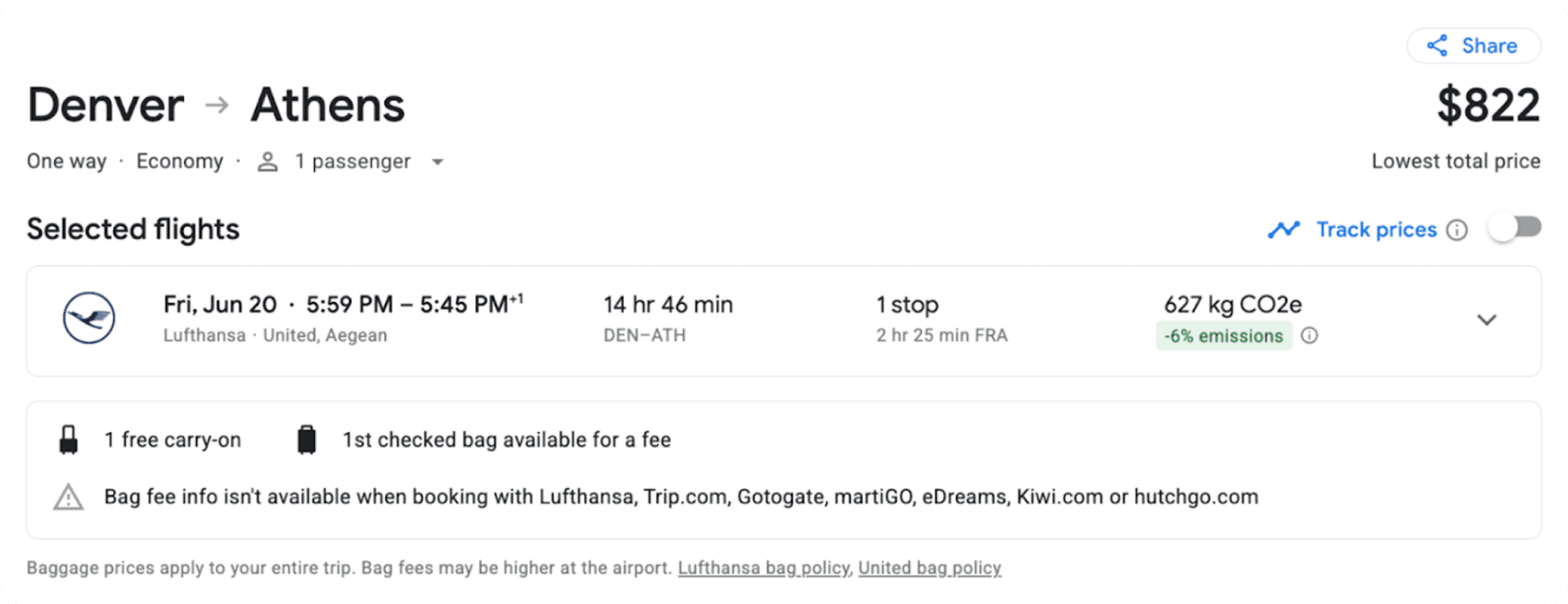
Task: Select the passenger icon
Action: [267, 161]
